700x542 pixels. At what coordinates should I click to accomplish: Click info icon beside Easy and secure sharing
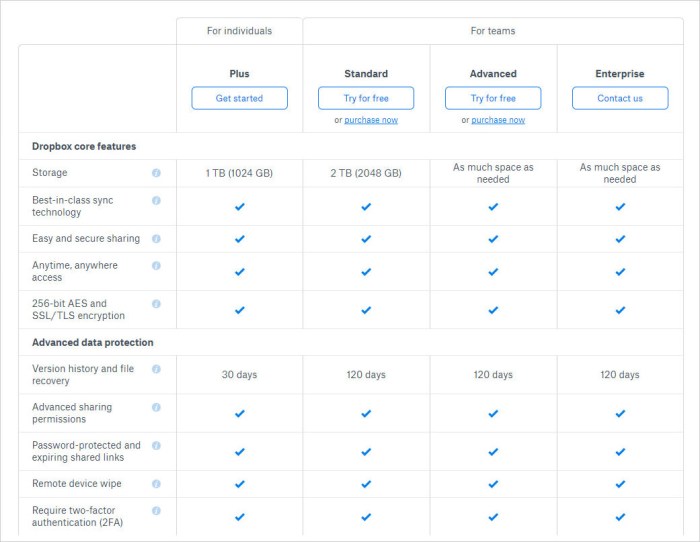tap(156, 239)
